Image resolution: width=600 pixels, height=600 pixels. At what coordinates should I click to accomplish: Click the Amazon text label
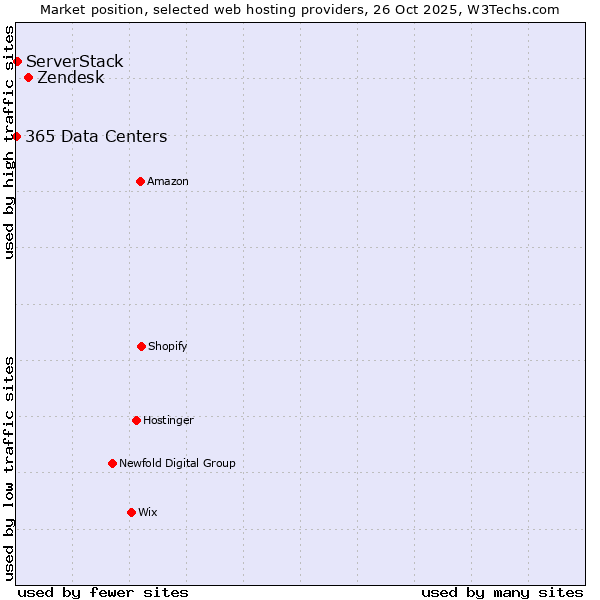[x=168, y=181]
